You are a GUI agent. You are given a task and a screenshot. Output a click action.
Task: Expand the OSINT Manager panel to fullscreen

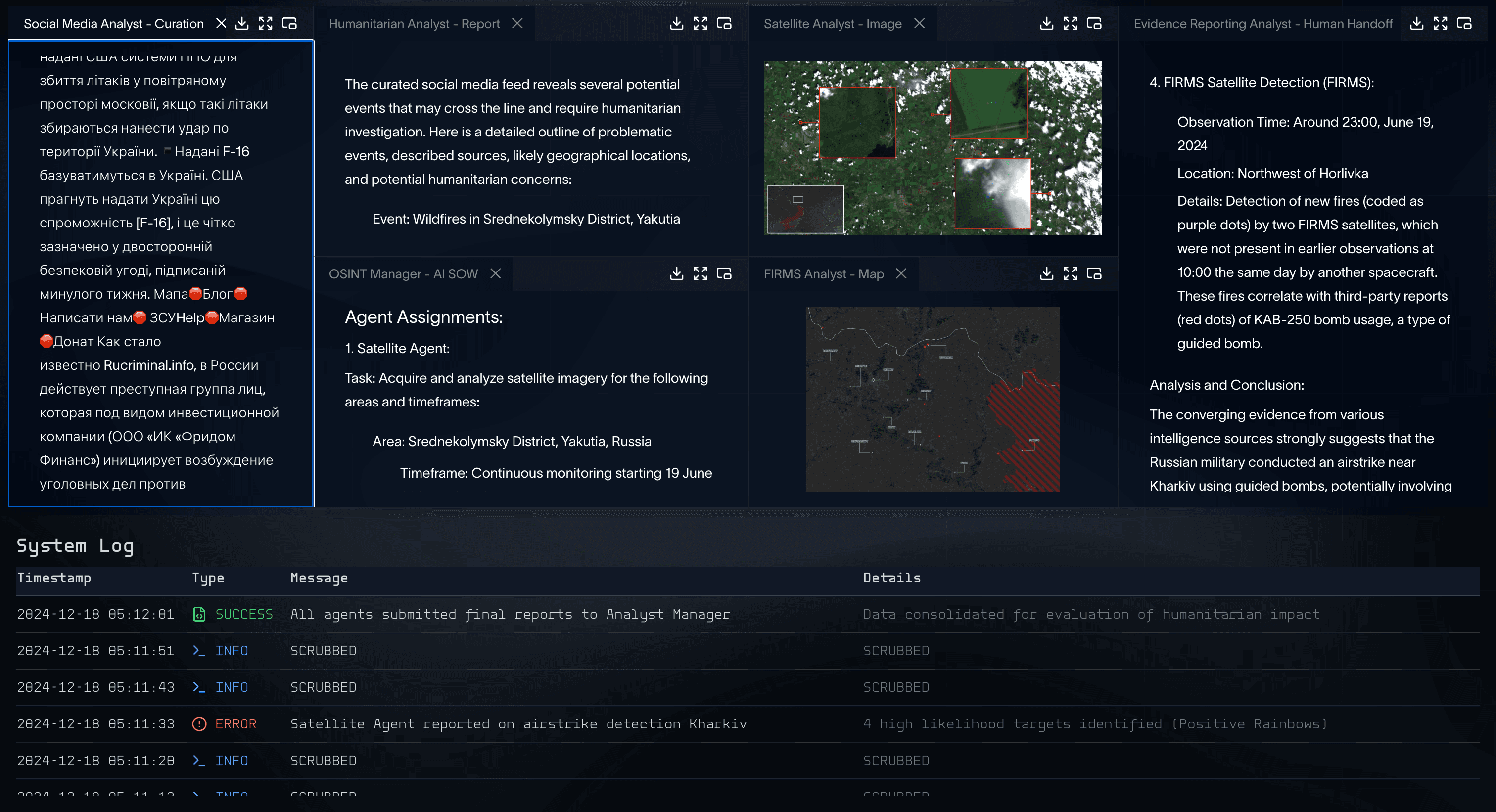[700, 273]
